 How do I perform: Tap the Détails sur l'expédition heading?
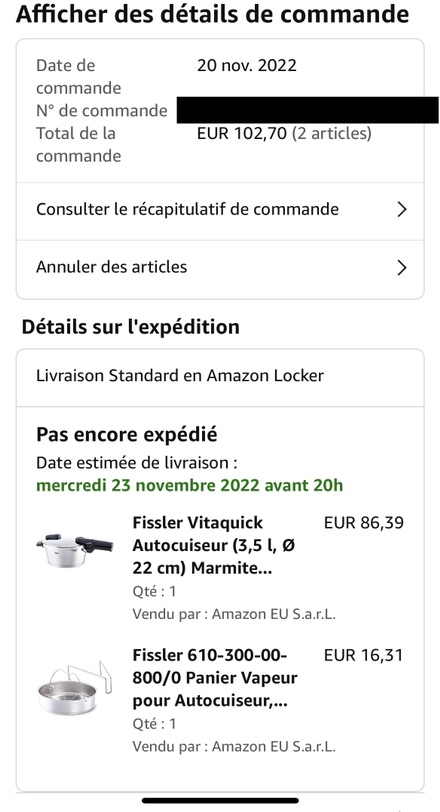pyautogui.click(x=130, y=327)
